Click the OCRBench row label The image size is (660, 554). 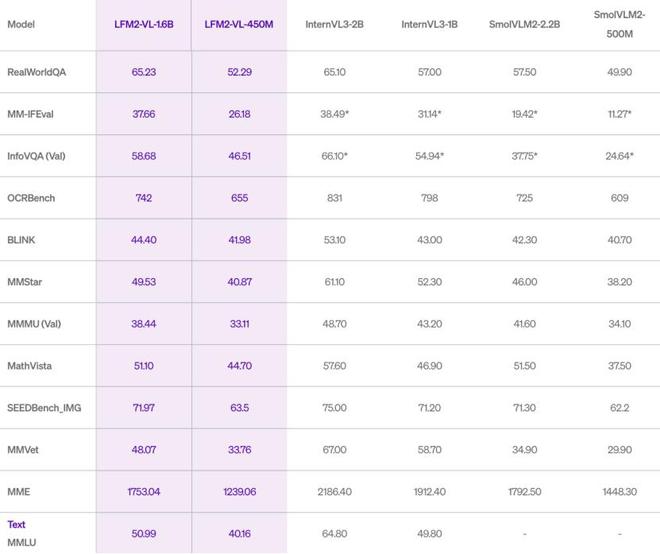(x=31, y=198)
